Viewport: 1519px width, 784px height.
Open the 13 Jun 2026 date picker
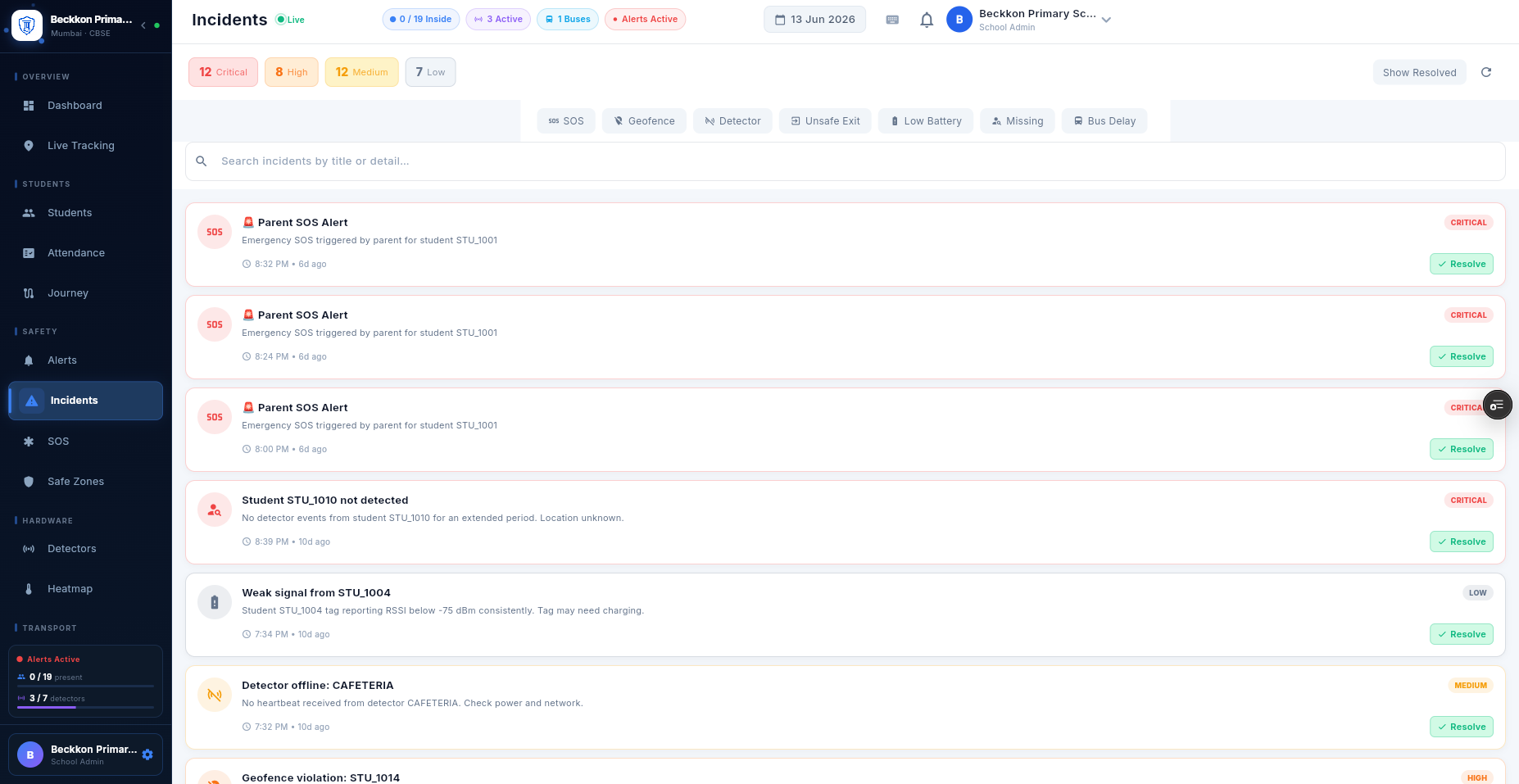814,20
